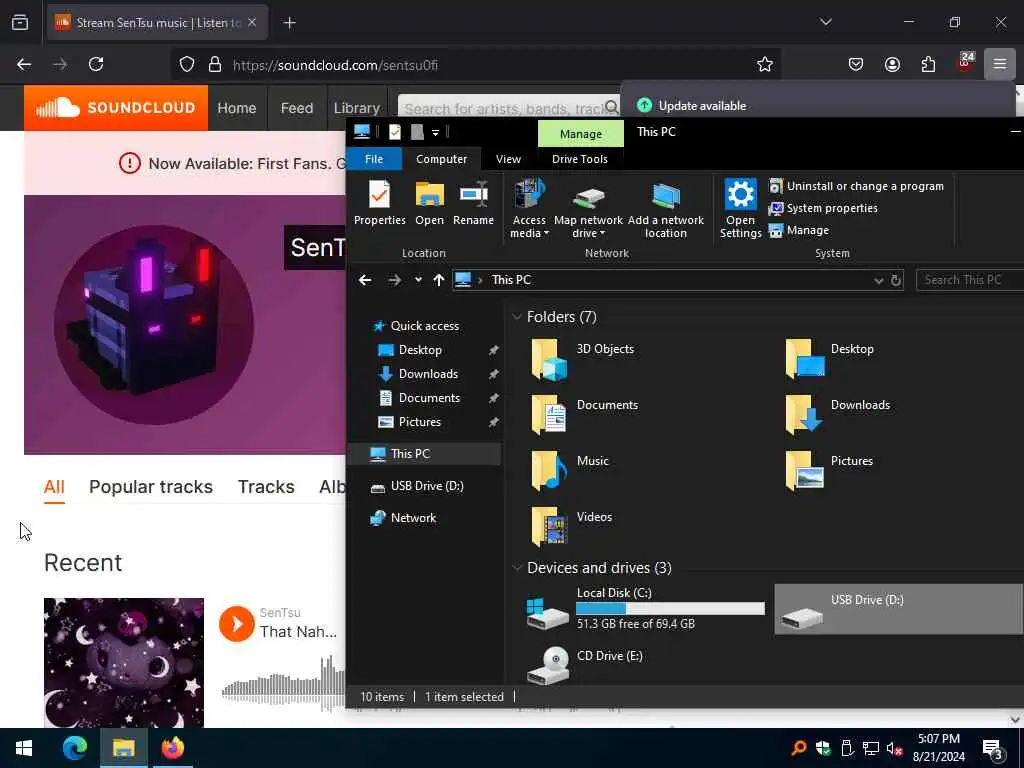Refresh the This PC view
This screenshot has width=1024, height=768.
point(896,280)
